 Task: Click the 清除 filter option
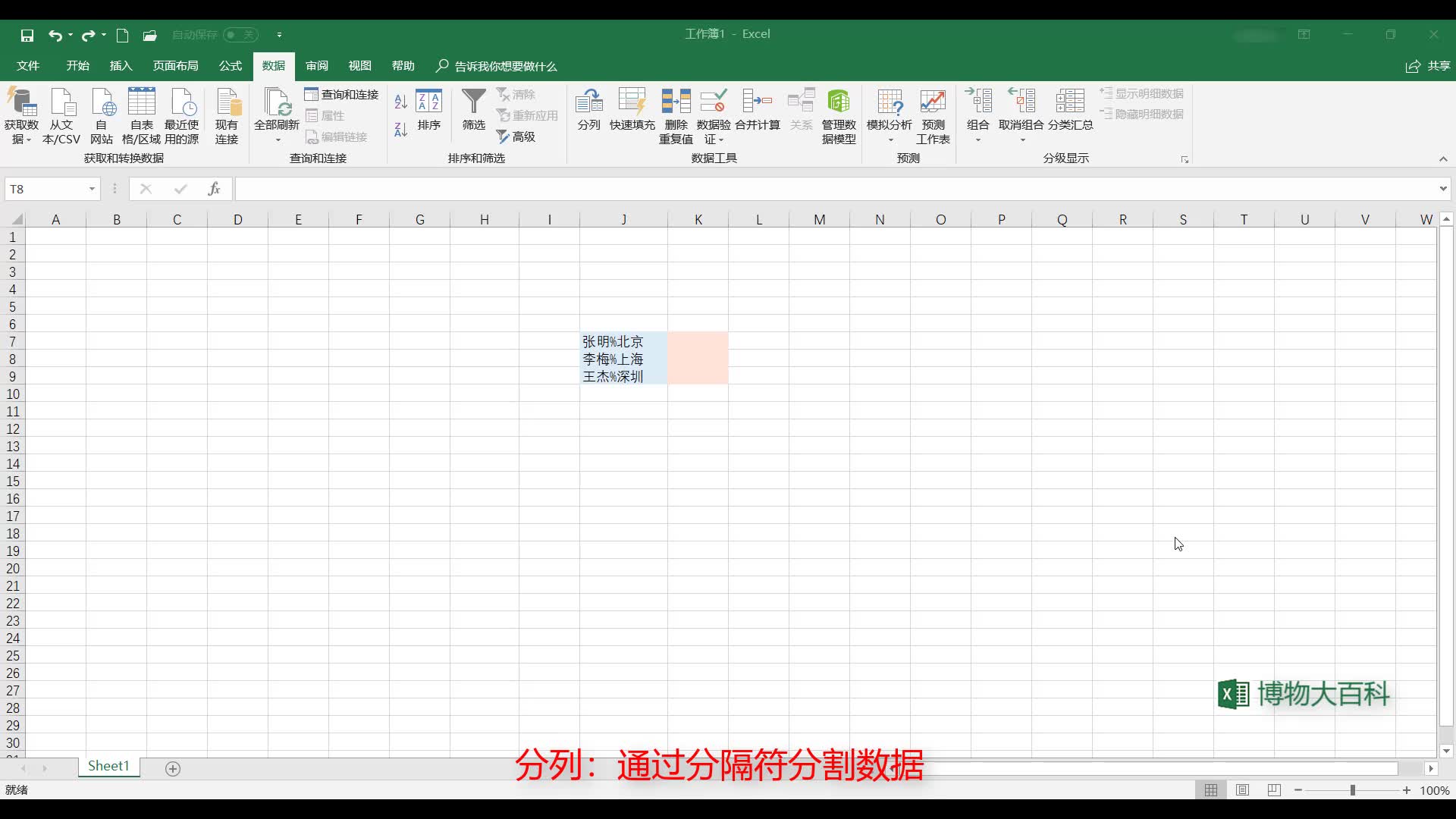516,94
